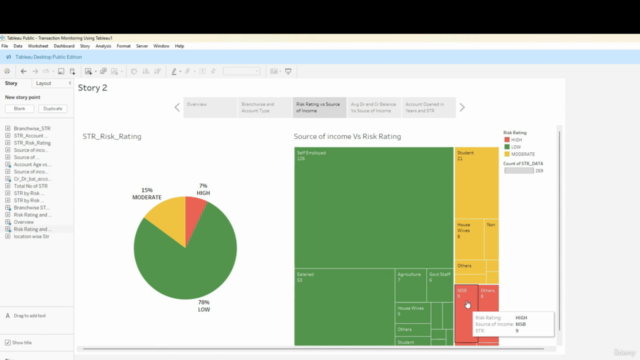Select the Account Opened in Years story point
640x360 pixels.
click(429, 107)
